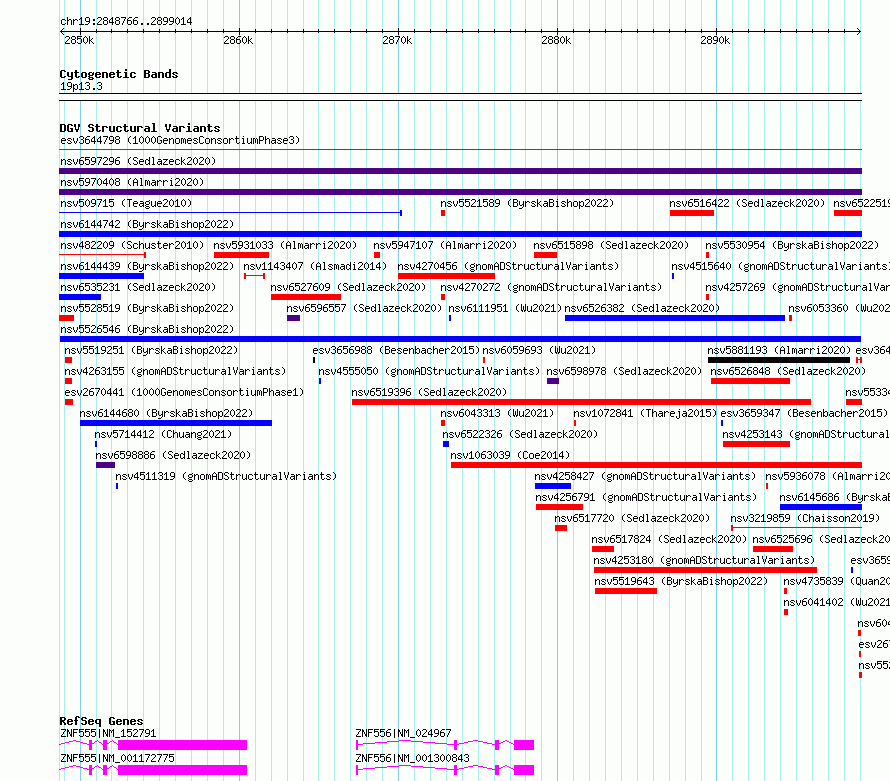
Task: Select nsv482209 (Schuster2010) label
Action: (x=132, y=245)
